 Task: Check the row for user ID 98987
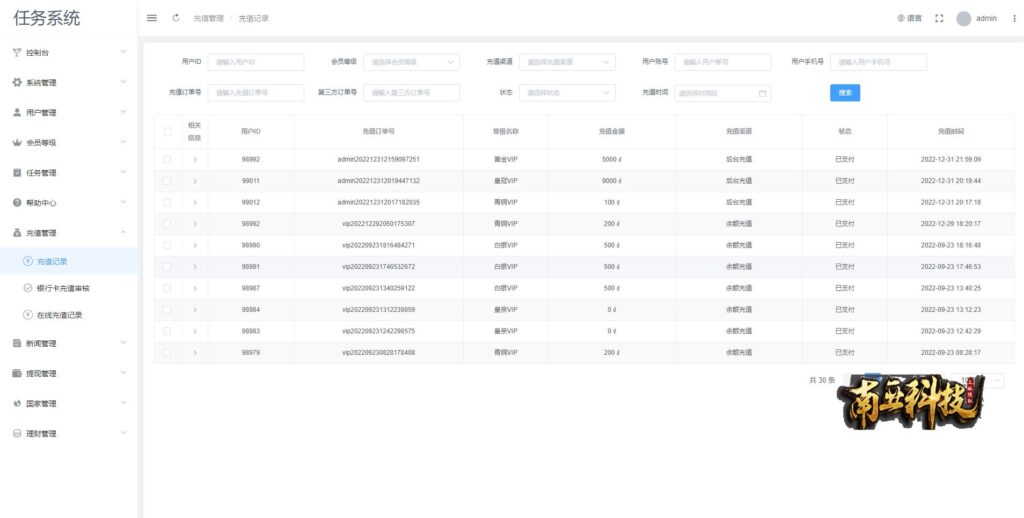click(167, 288)
